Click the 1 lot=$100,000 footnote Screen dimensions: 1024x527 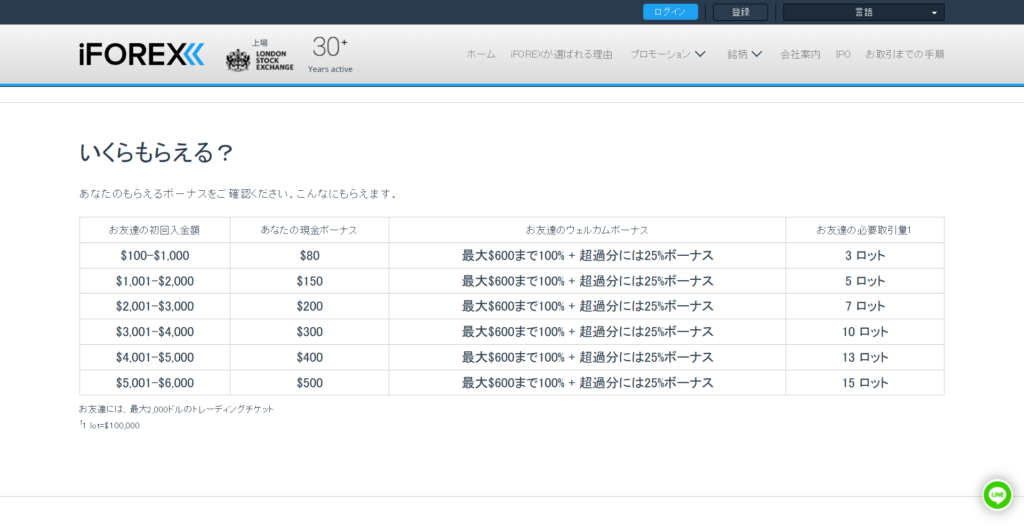pyautogui.click(x=109, y=425)
